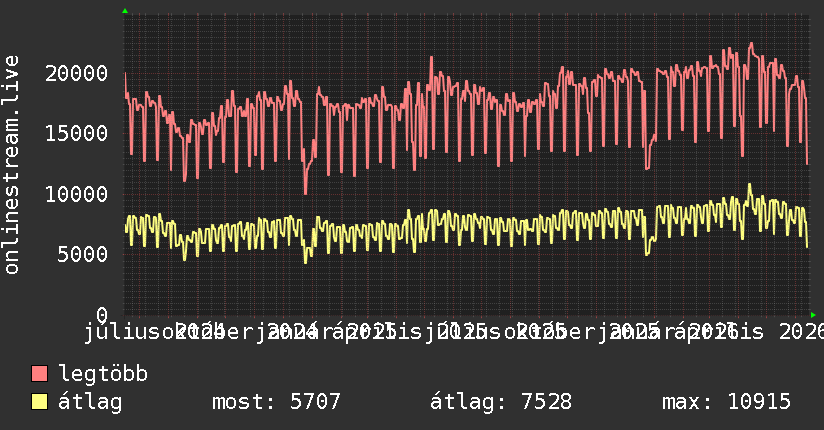The height and width of the screenshot is (430, 824).
Task: Click the 5000 y-axis label
Action: (83, 254)
